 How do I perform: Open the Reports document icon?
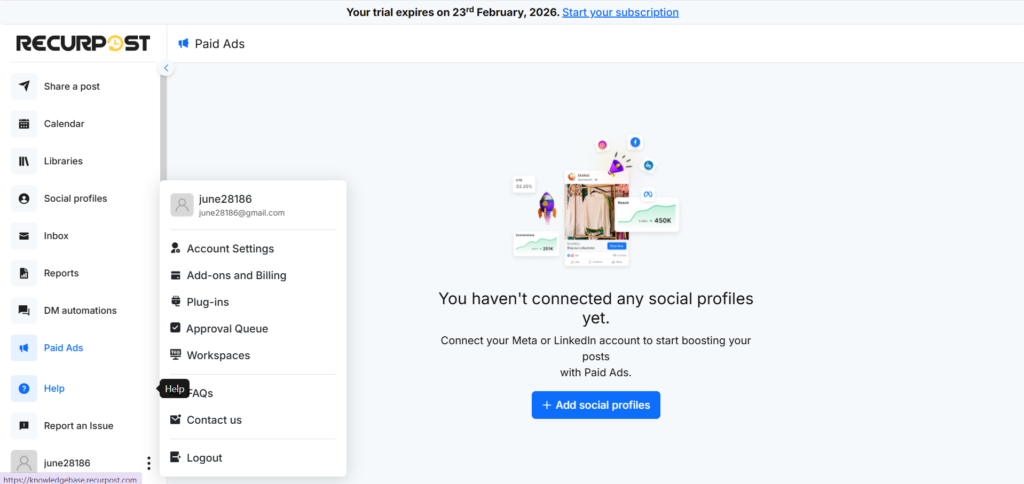[24, 273]
